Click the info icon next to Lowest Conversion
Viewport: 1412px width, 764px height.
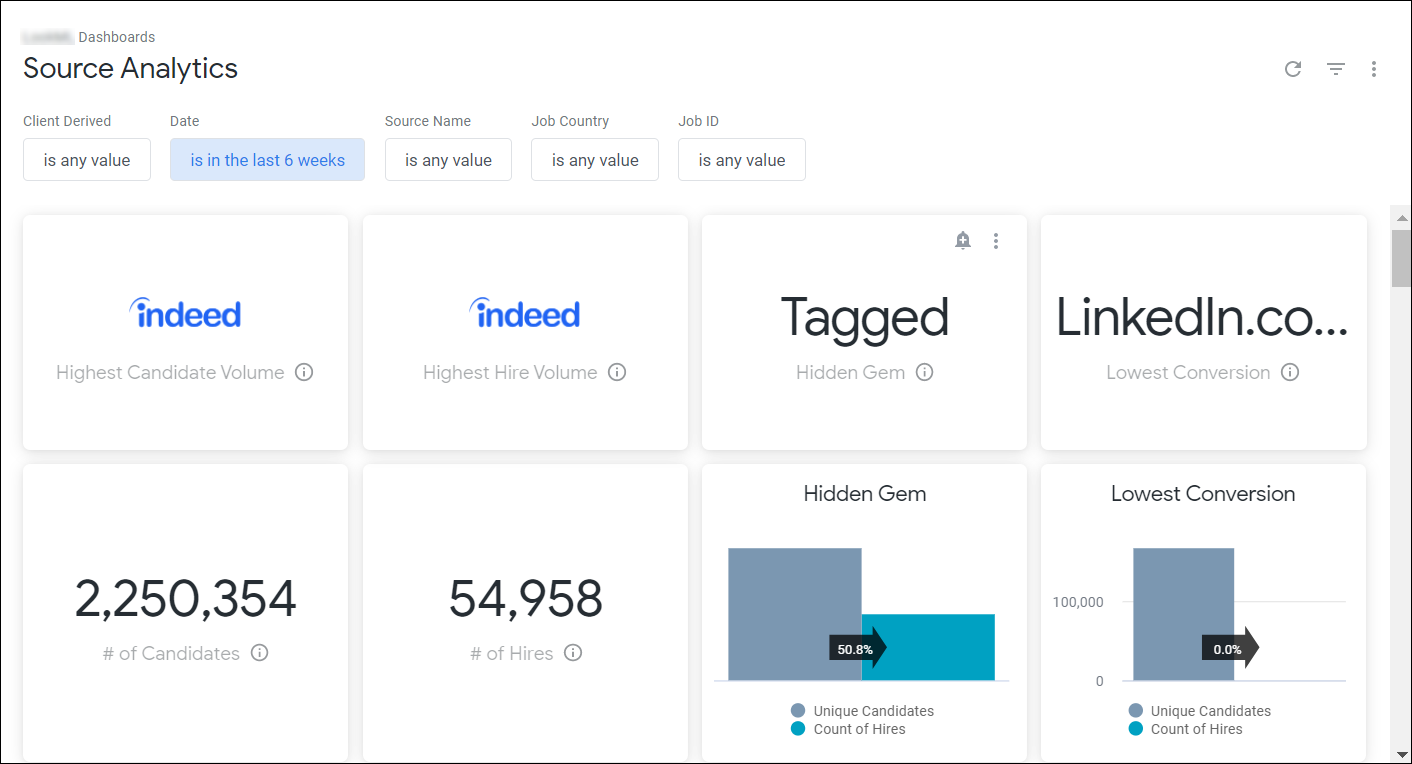(x=1290, y=372)
